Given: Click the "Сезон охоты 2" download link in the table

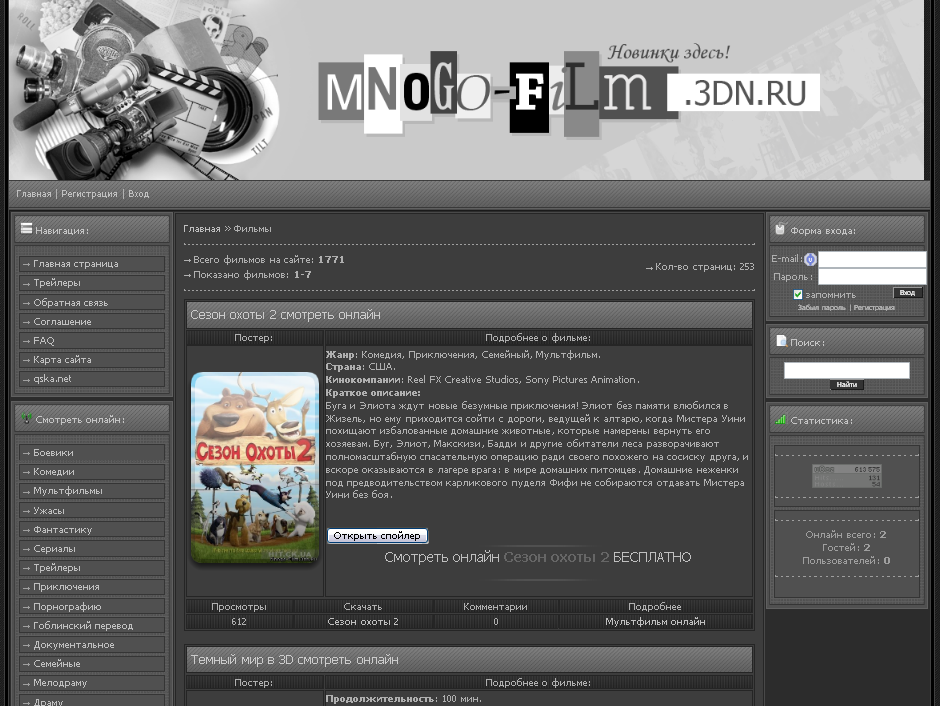Looking at the screenshot, I should 363,622.
